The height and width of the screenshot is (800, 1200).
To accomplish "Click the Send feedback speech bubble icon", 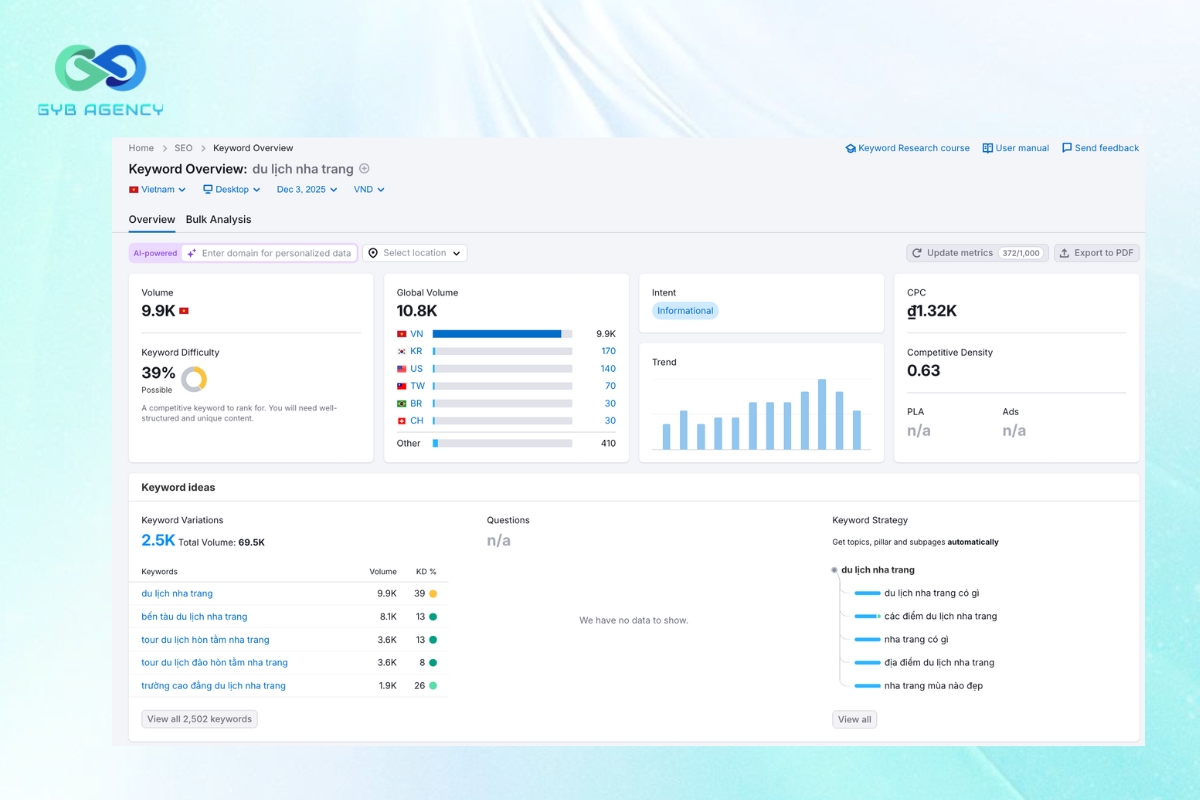I will (x=1067, y=148).
